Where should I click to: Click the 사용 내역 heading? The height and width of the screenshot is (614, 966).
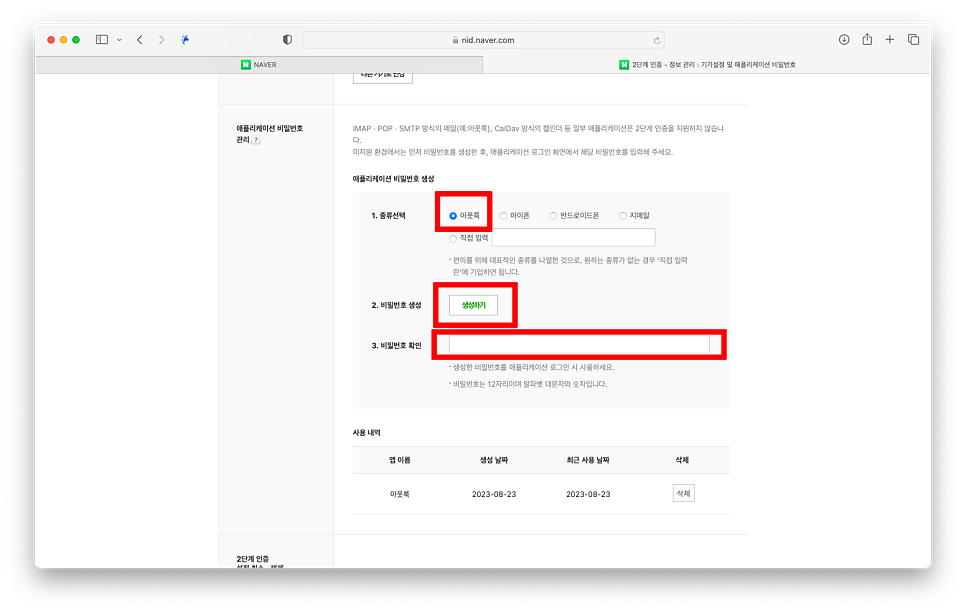click(367, 432)
